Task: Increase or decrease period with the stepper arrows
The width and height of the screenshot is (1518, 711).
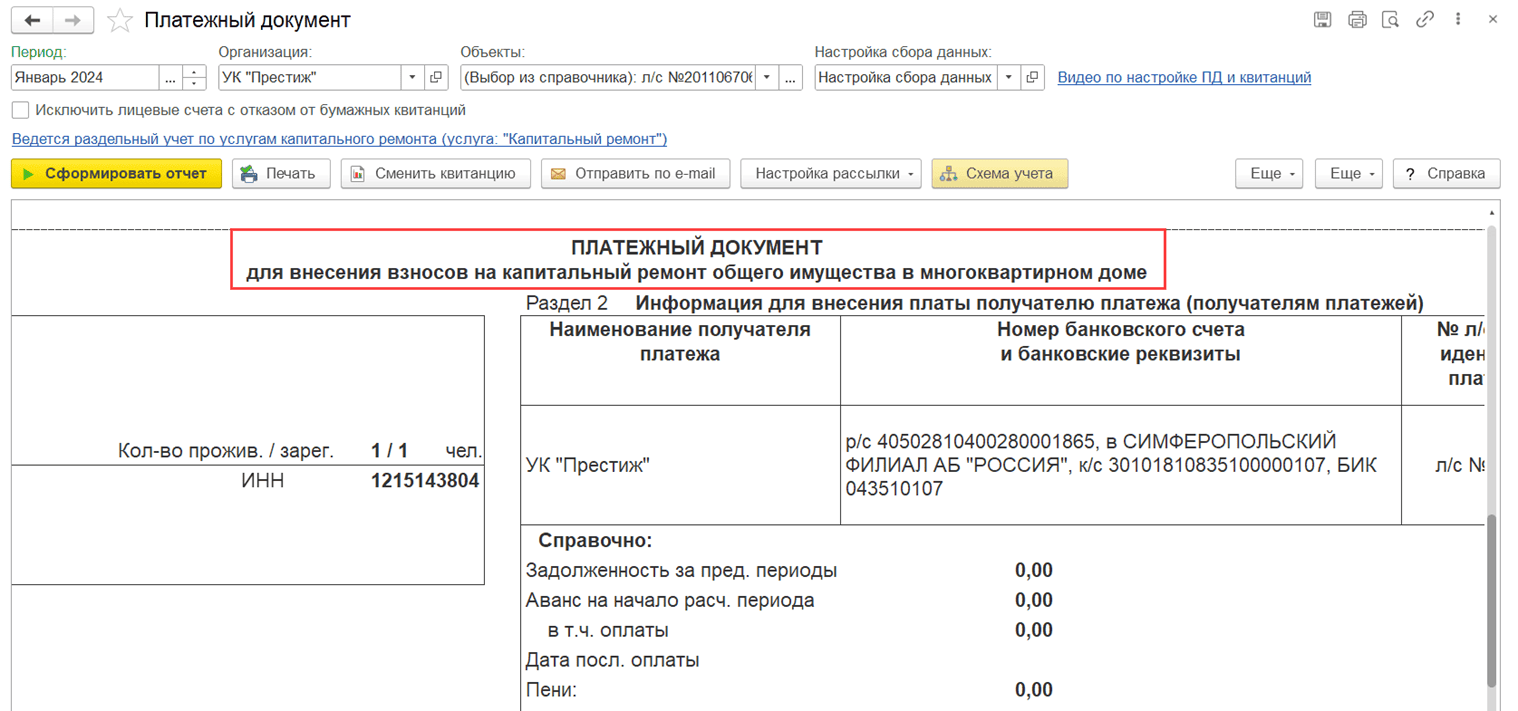Action: [195, 77]
